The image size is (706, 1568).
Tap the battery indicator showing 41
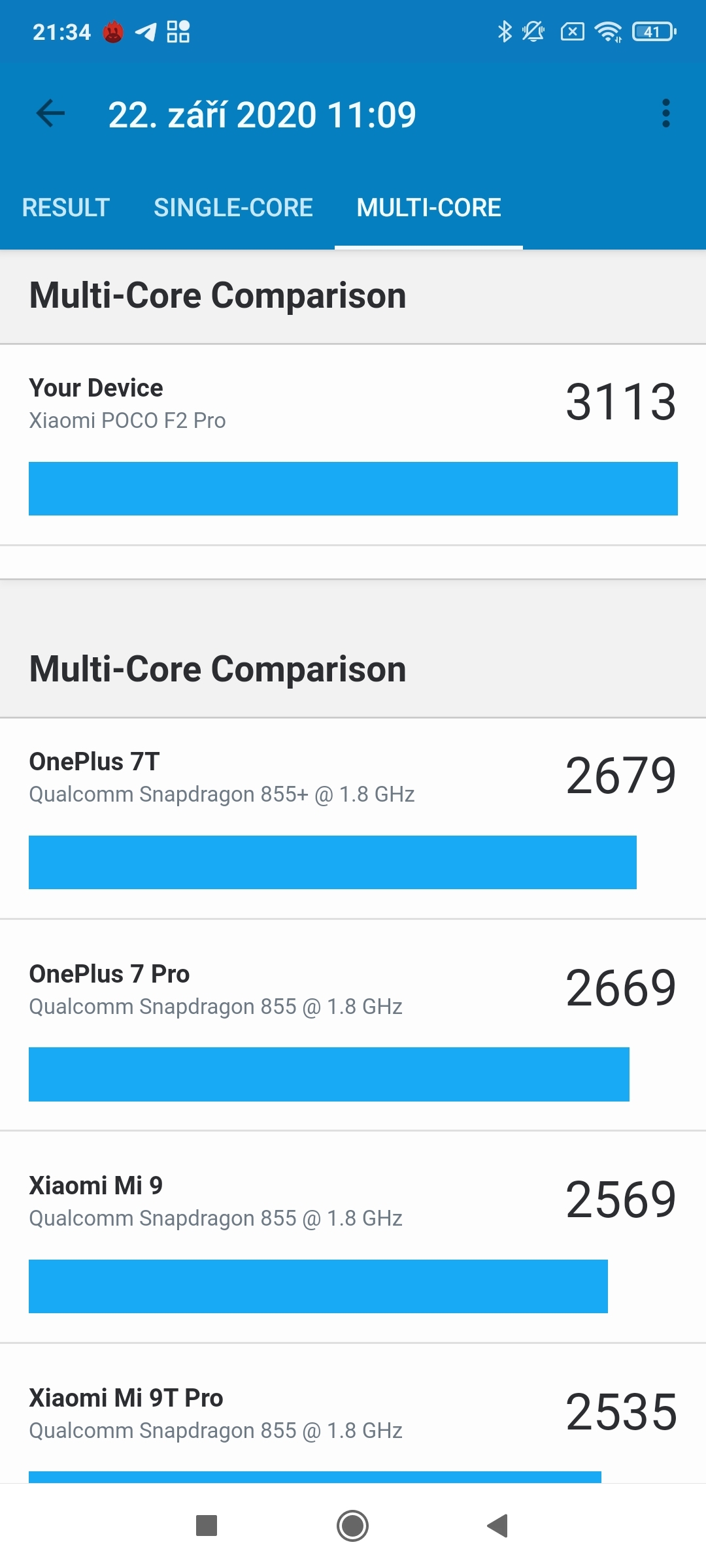tap(652, 31)
